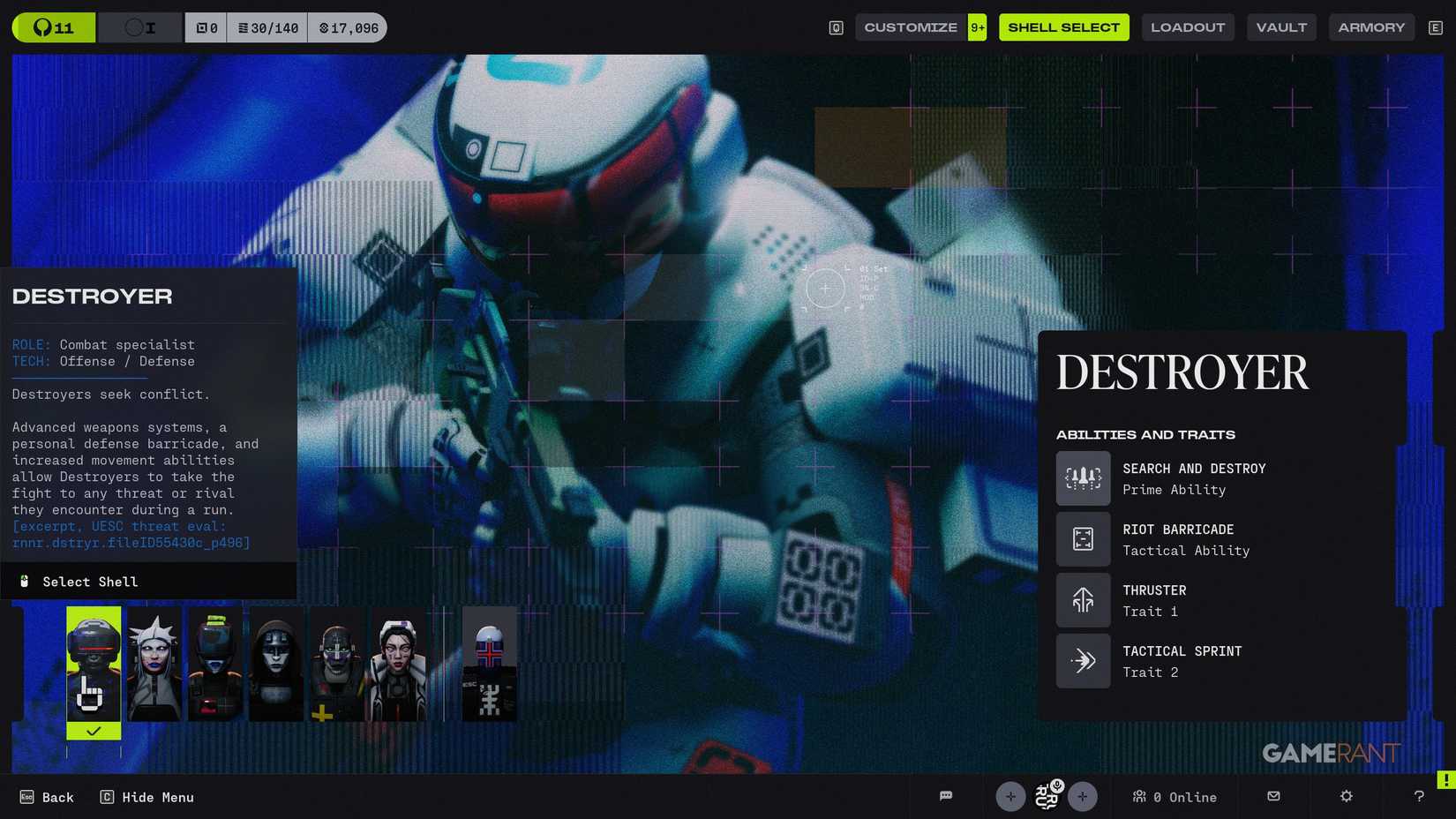Viewport: 1456px width, 819px height.
Task: Open the left party invite plus circle
Action: pyautogui.click(x=1010, y=797)
